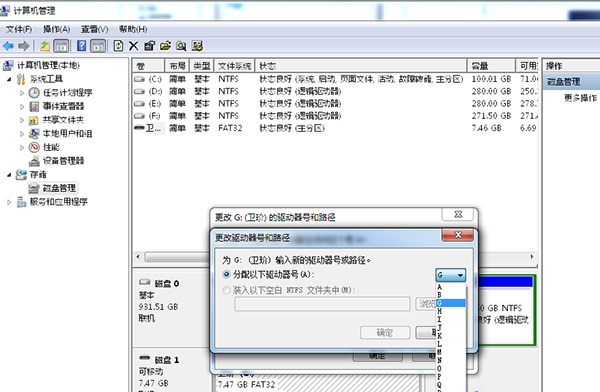
Task: Select the (E:) volume row
Action: pyautogui.click(x=335, y=104)
